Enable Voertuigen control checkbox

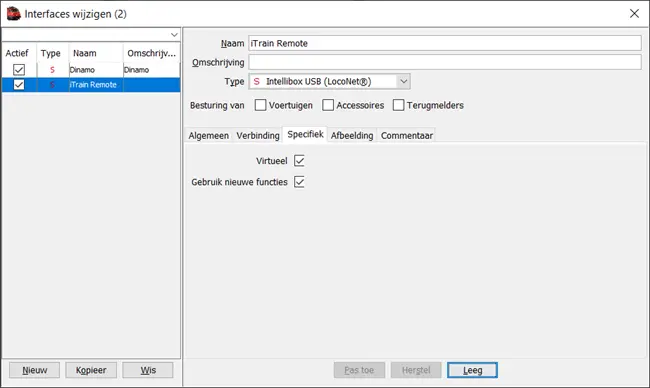click(260, 105)
